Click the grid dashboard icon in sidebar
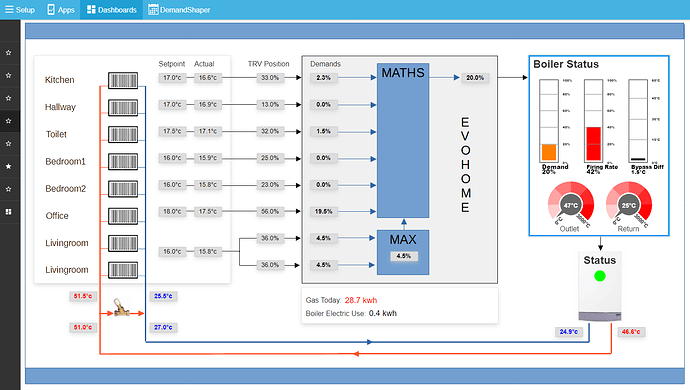Viewport: 690px width, 390px height. [8, 212]
